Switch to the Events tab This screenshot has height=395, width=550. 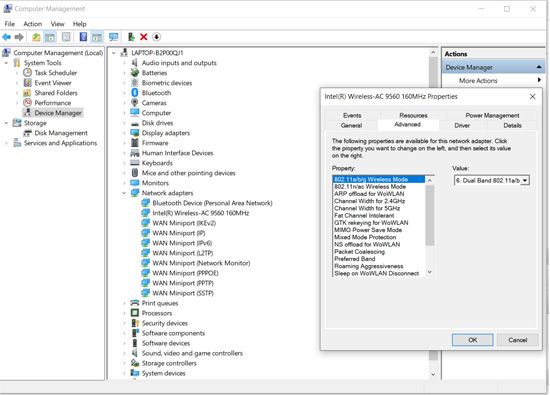352,115
